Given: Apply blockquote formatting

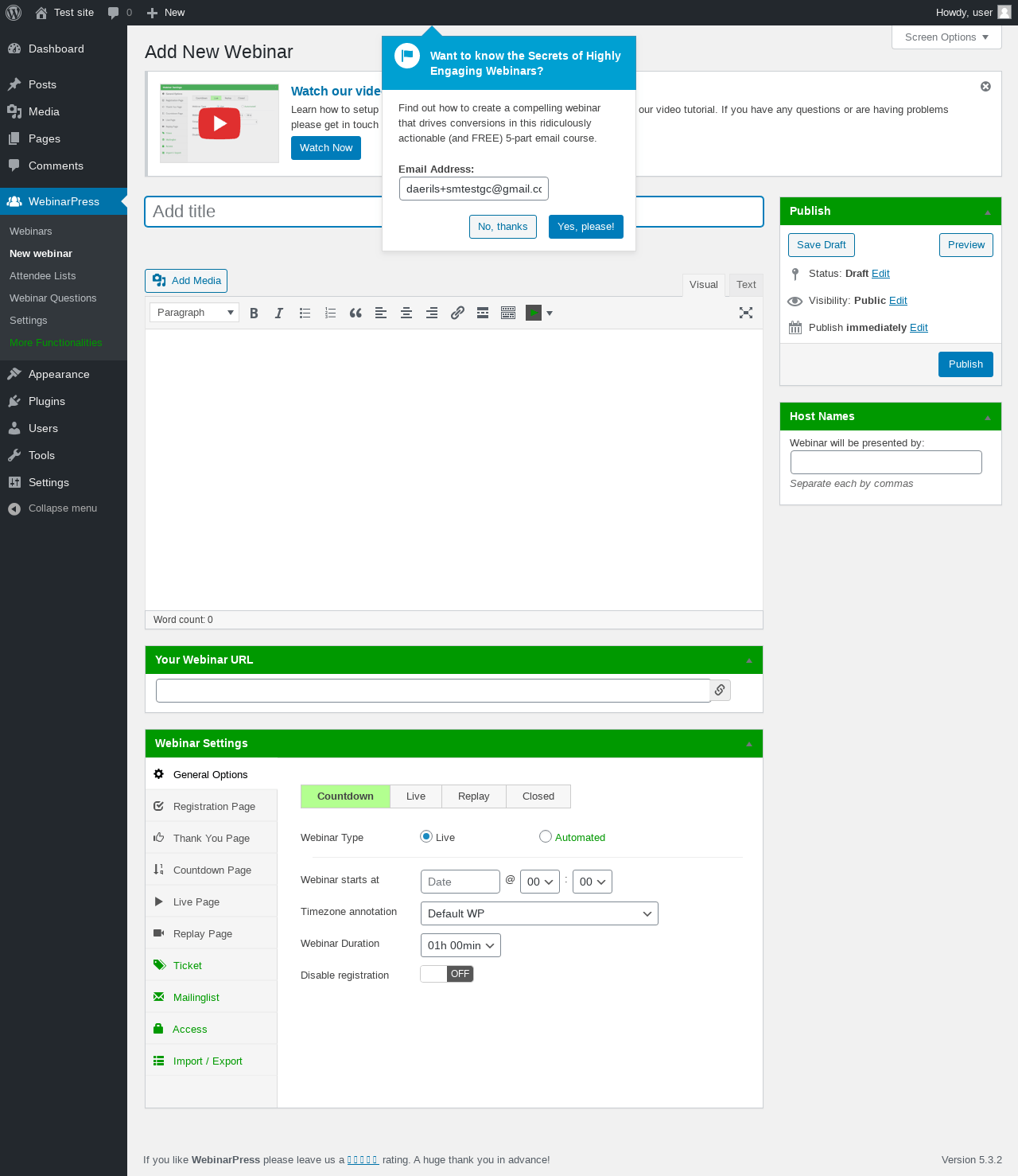Looking at the screenshot, I should 356,313.
